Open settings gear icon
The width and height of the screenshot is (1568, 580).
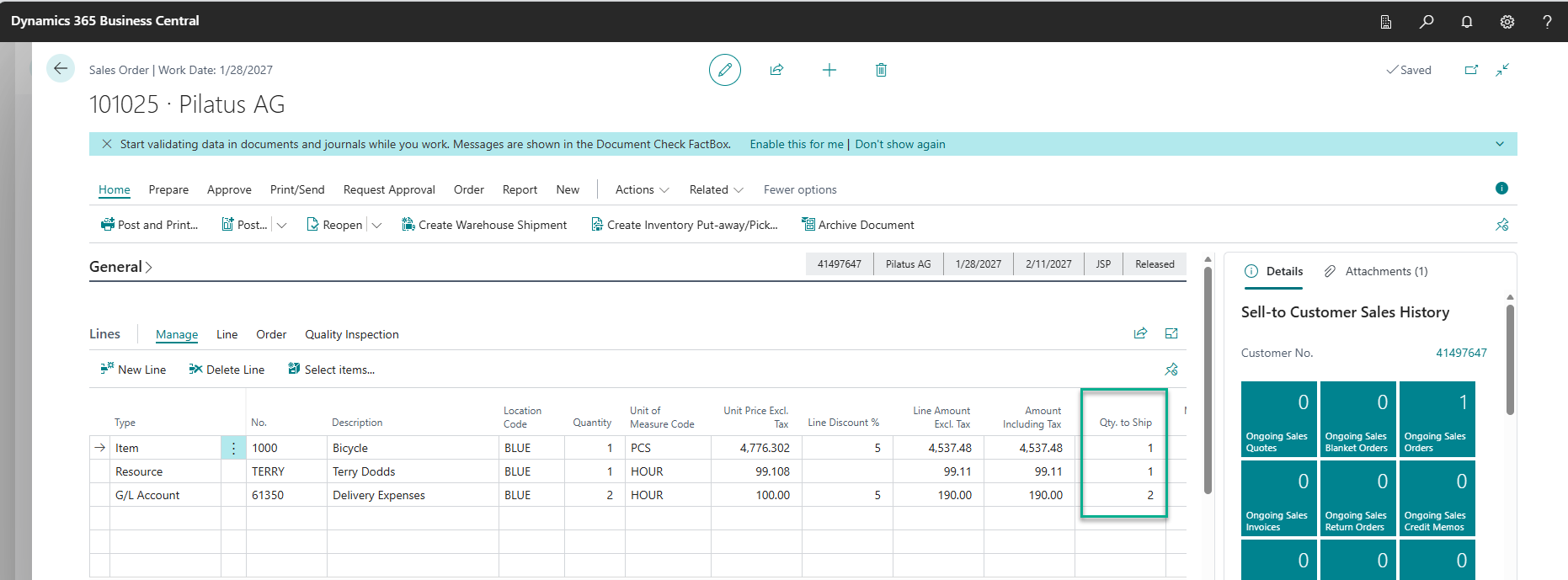(x=1507, y=22)
